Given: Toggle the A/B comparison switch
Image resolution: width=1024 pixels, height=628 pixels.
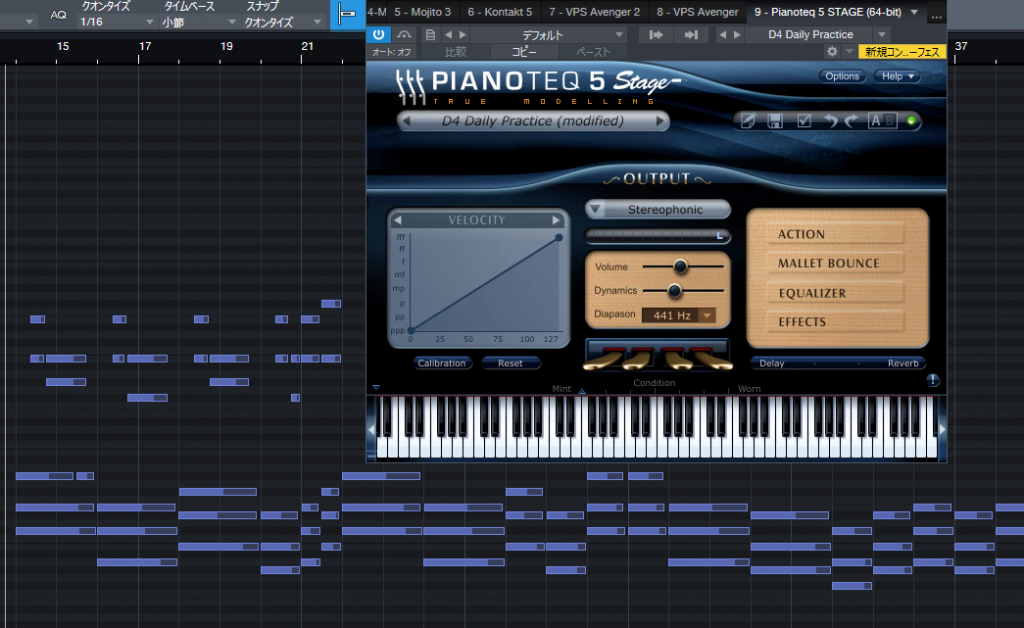Looking at the screenshot, I should pyautogui.click(x=882, y=121).
